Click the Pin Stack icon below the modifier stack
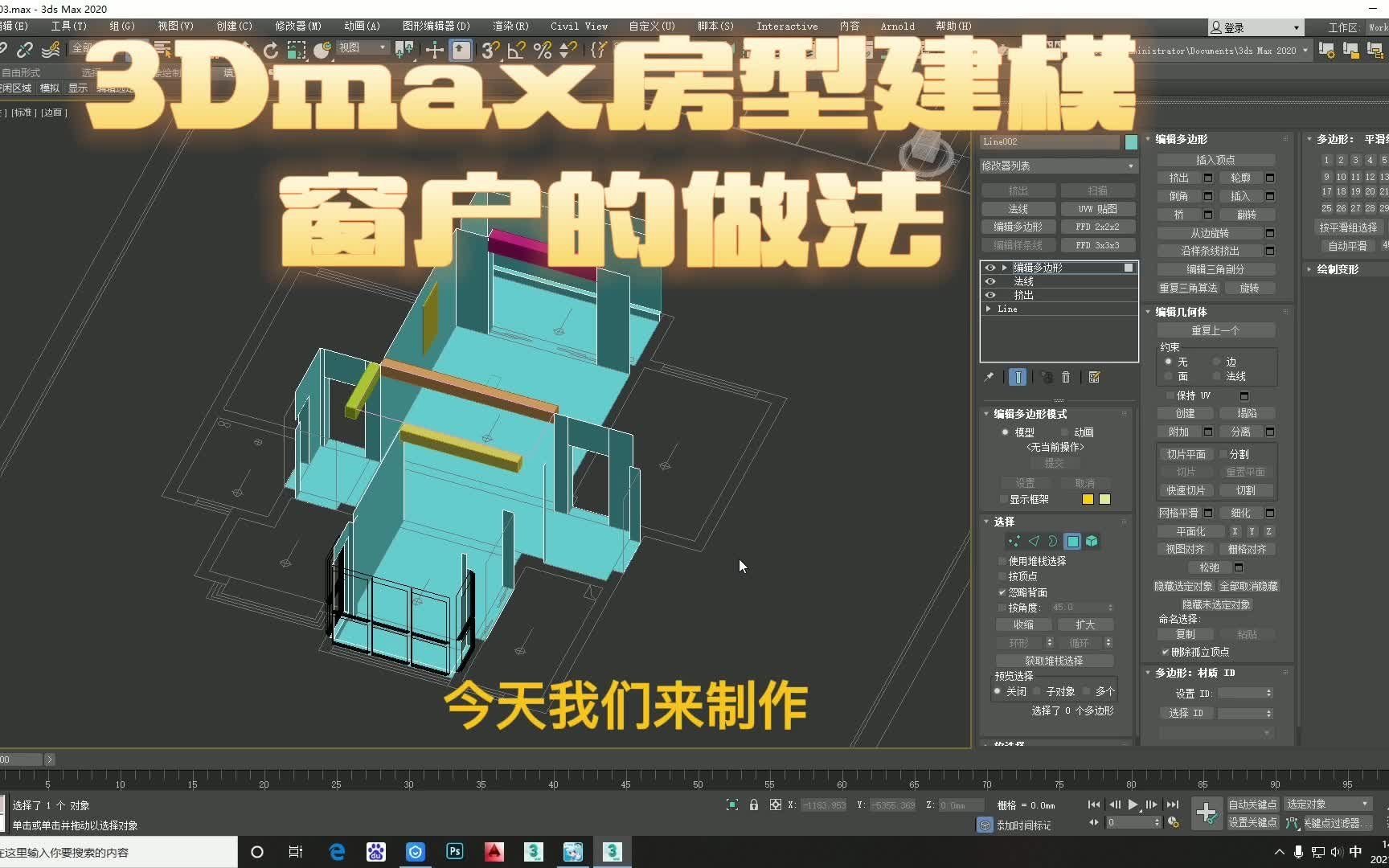The height and width of the screenshot is (868, 1389). [990, 377]
